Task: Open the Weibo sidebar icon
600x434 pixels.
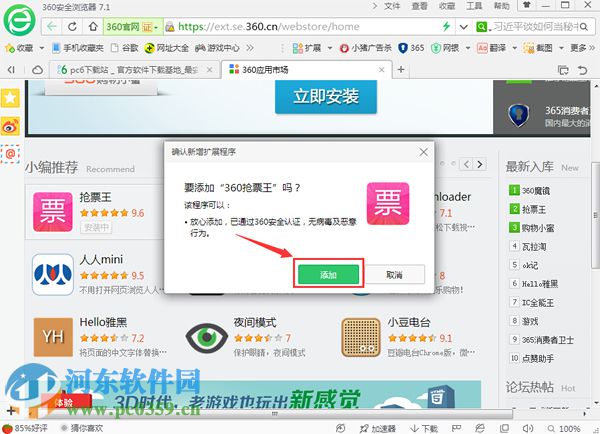Action: 10,126
